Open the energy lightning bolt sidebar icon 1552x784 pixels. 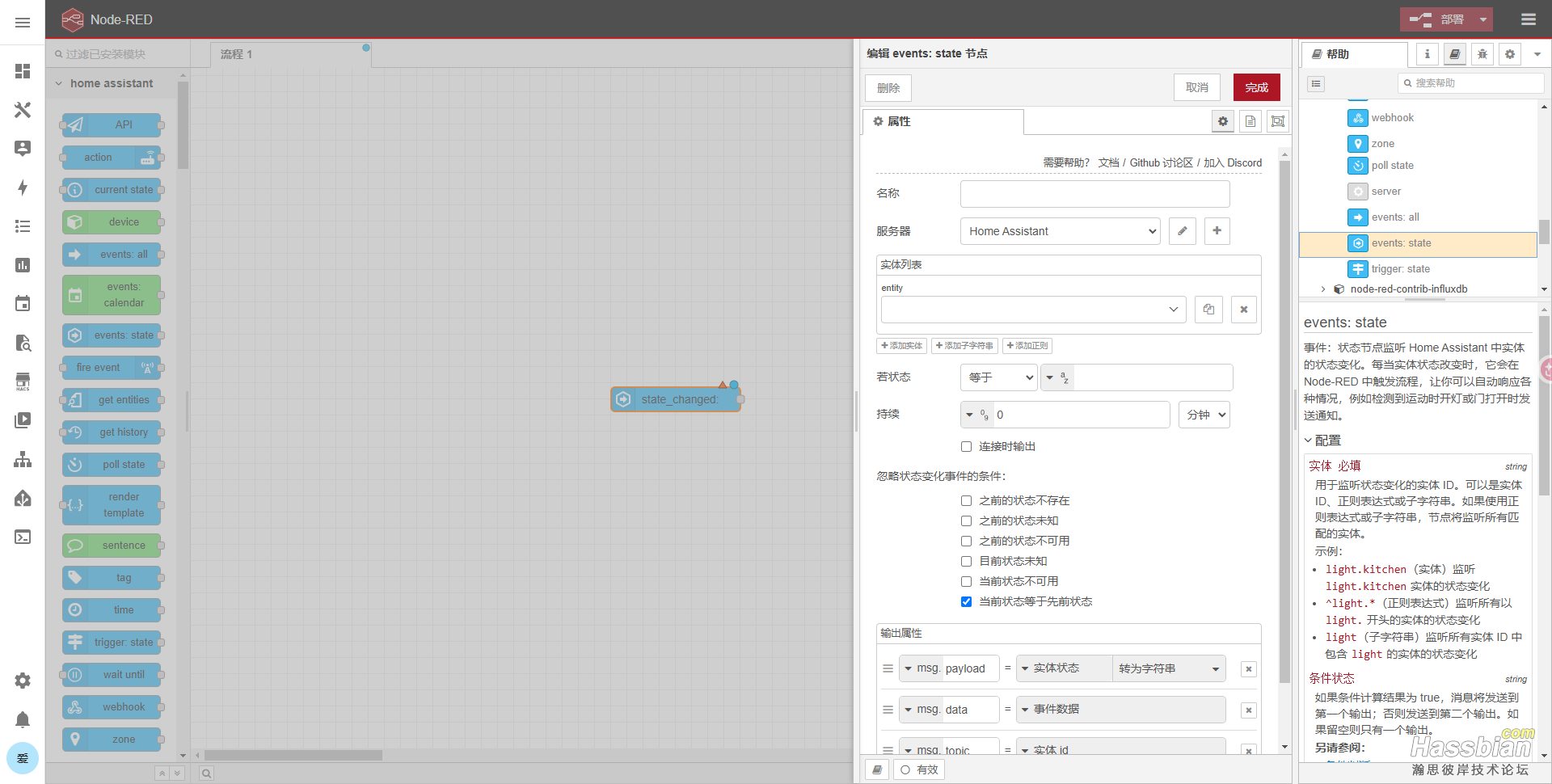23,188
